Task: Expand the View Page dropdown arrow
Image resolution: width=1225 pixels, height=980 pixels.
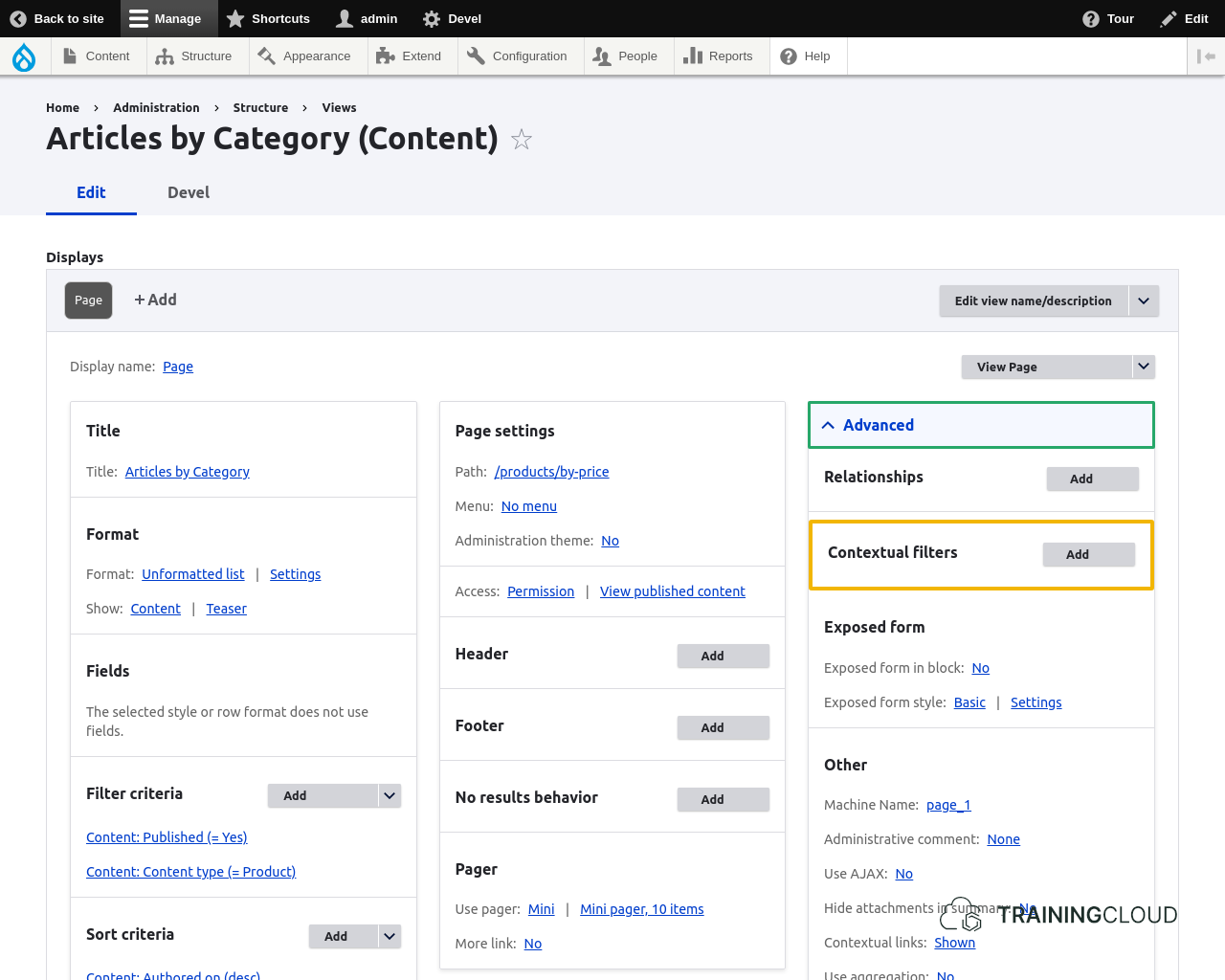Action: [1144, 367]
